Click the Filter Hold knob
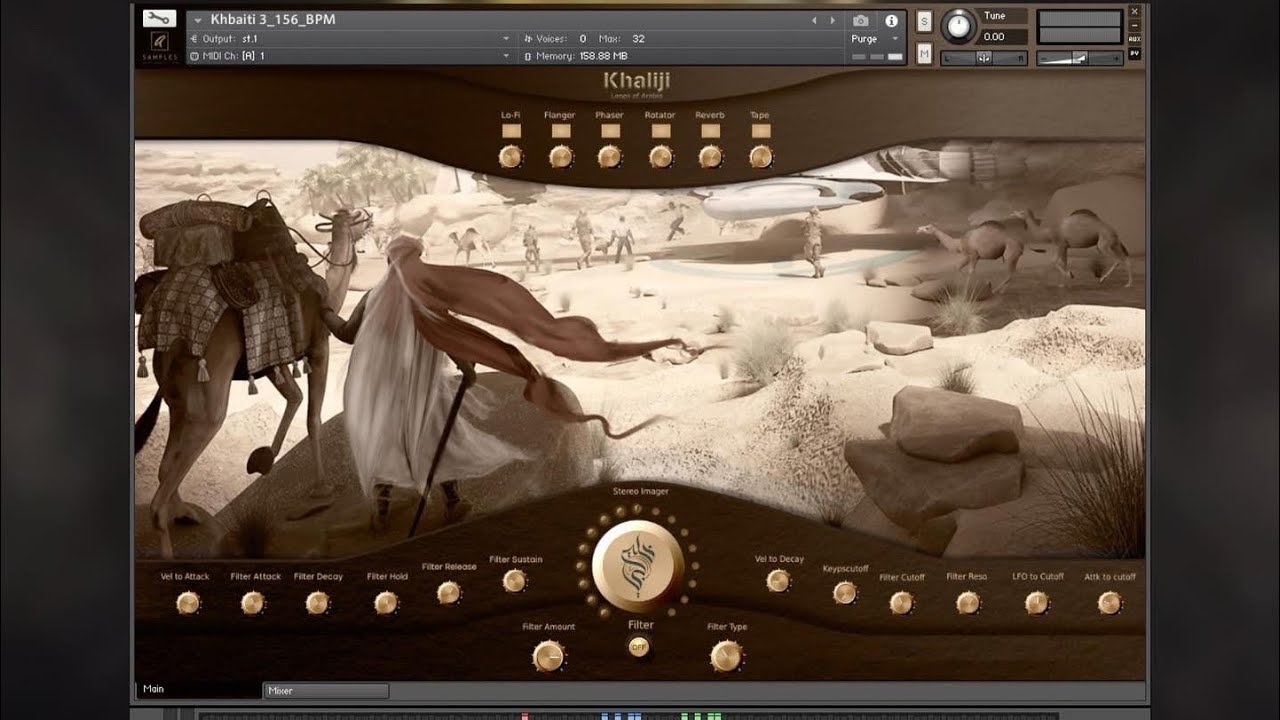The image size is (1280, 720). click(x=386, y=602)
